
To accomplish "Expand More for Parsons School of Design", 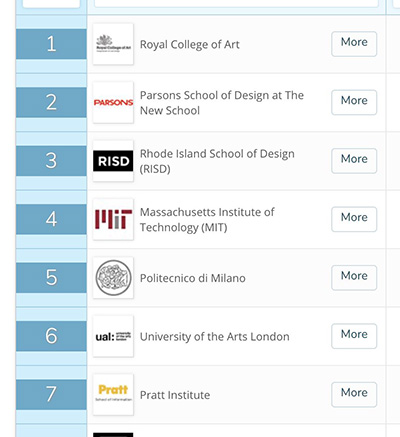I will coord(354,102).
